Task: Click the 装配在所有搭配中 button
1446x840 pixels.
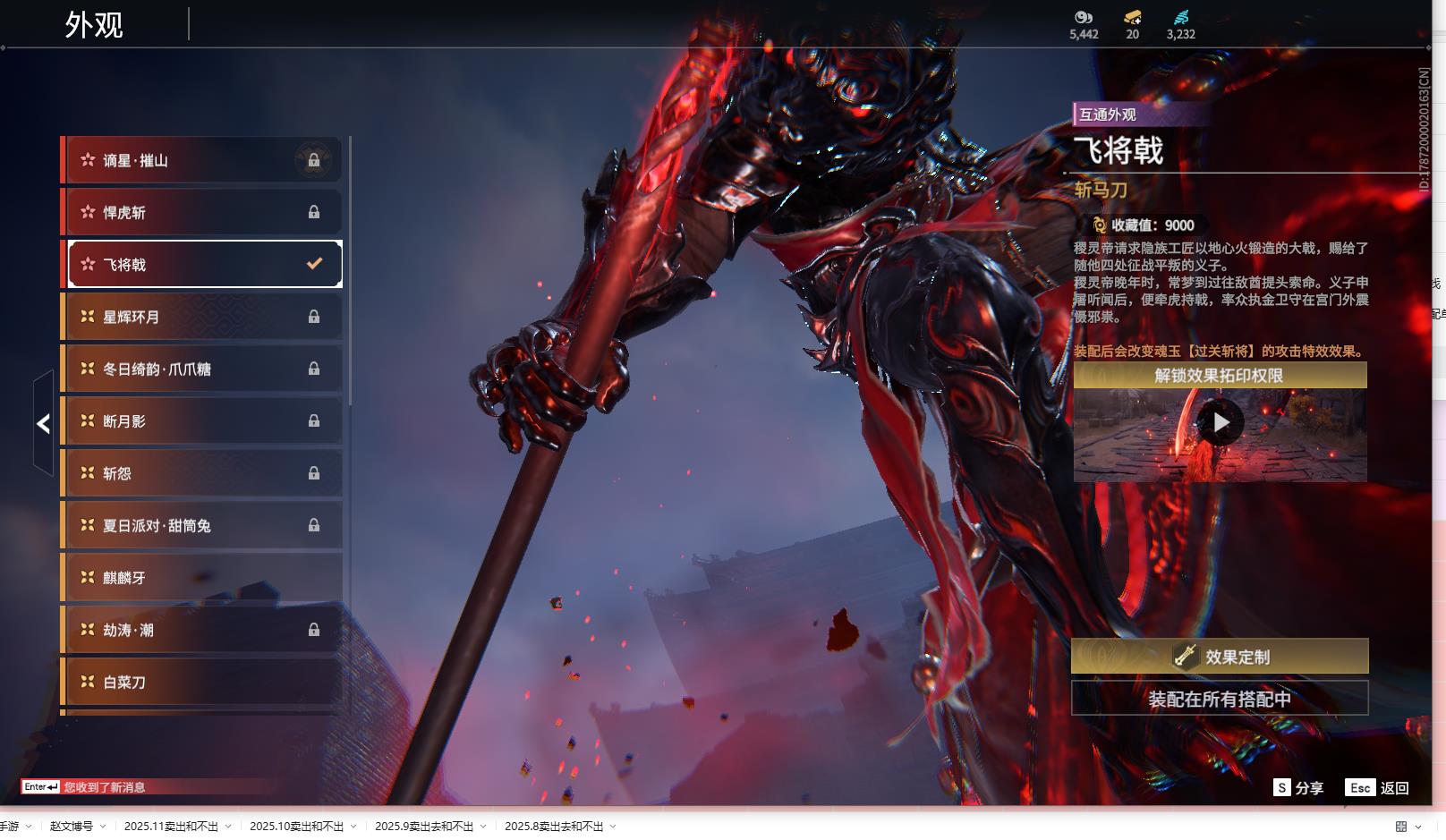Action: pyautogui.click(x=1219, y=699)
